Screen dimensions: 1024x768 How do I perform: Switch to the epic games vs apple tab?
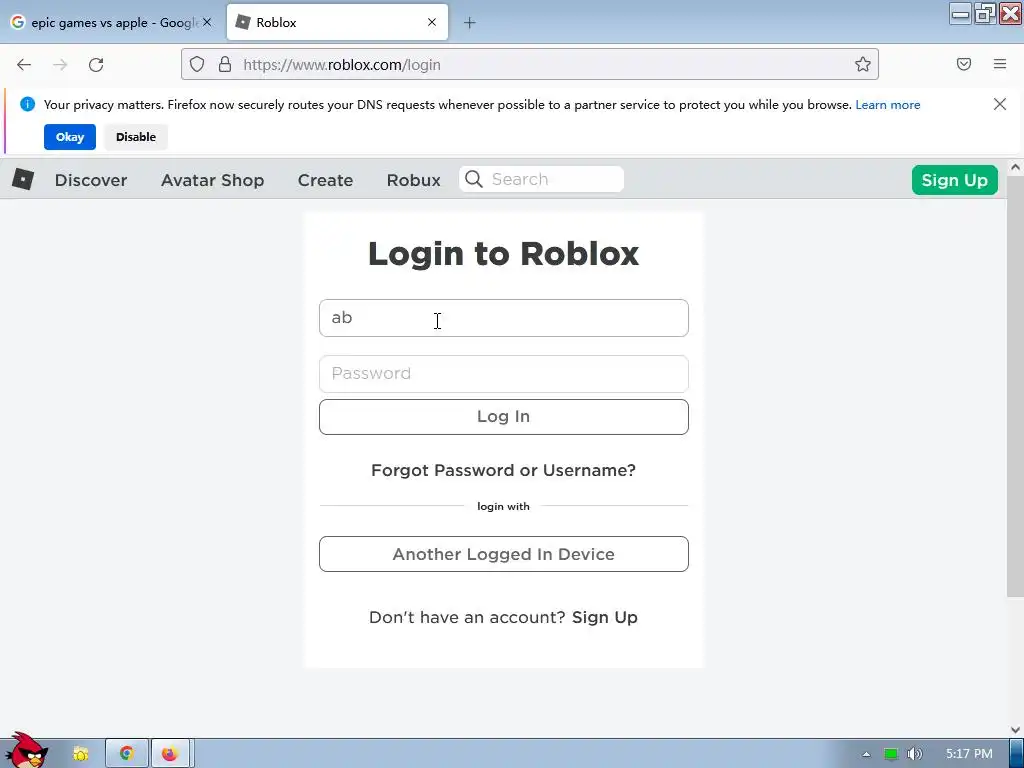coord(112,22)
